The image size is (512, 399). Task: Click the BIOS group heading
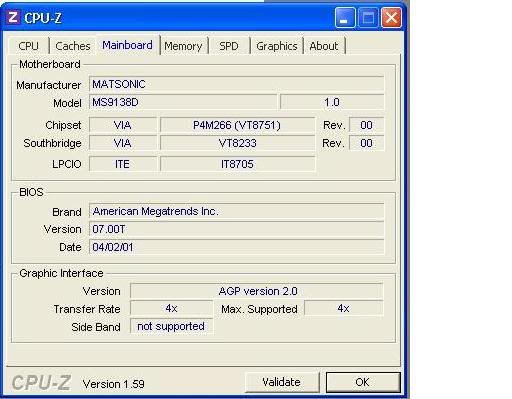[31, 192]
